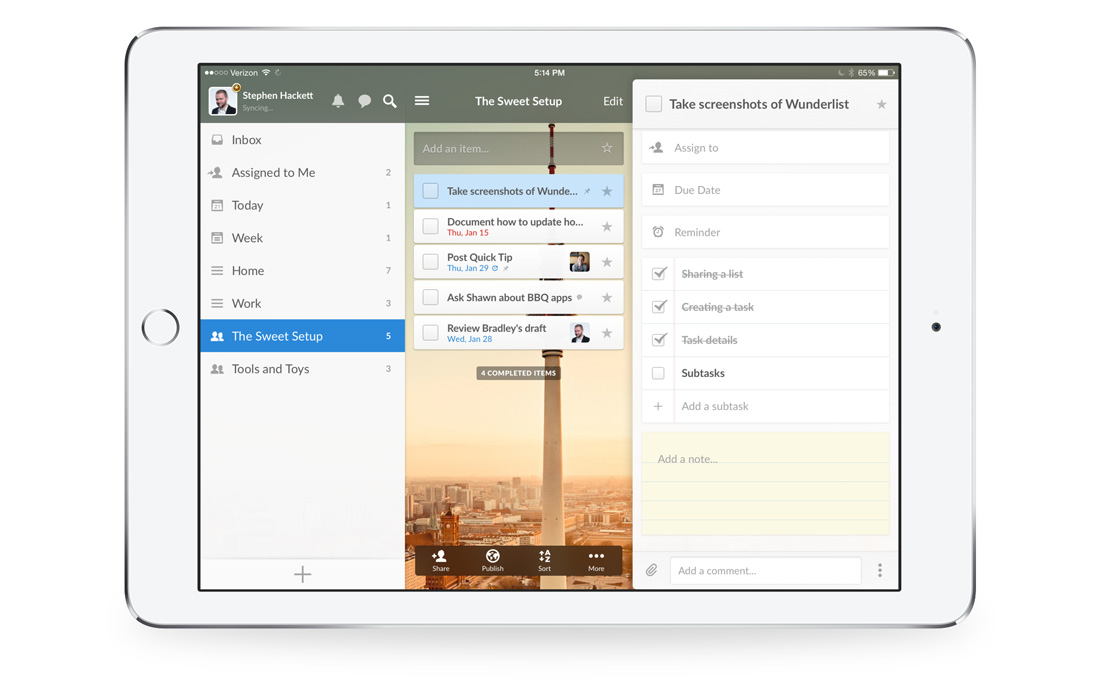Click assignee avatar on Review Bradley's draft

tap(579, 332)
